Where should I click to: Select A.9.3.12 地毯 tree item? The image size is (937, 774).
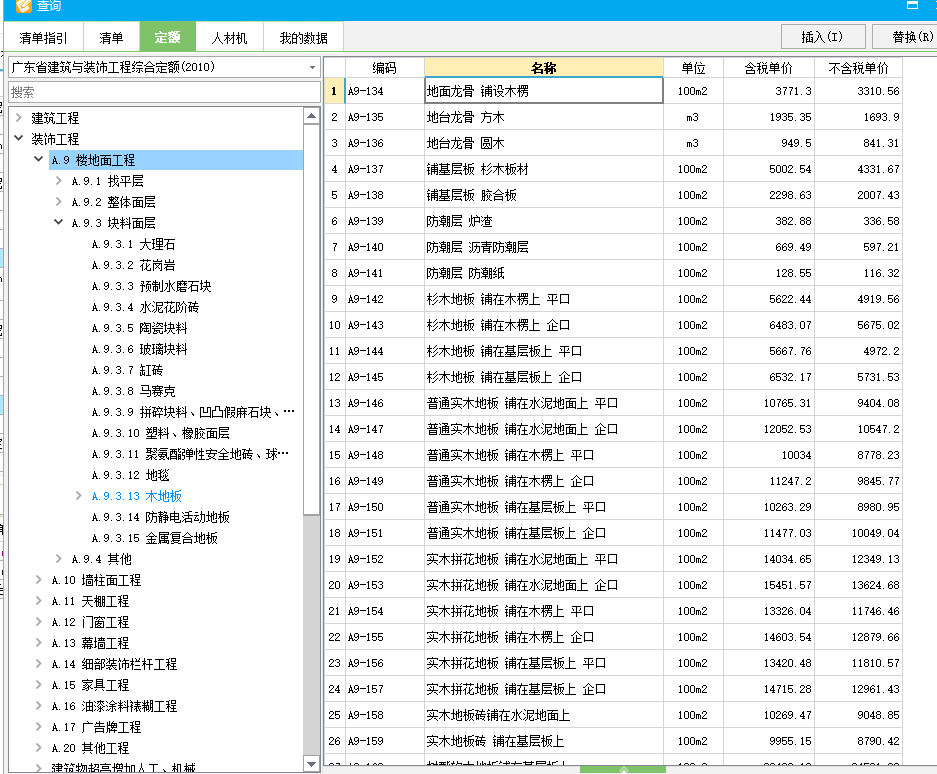130,475
